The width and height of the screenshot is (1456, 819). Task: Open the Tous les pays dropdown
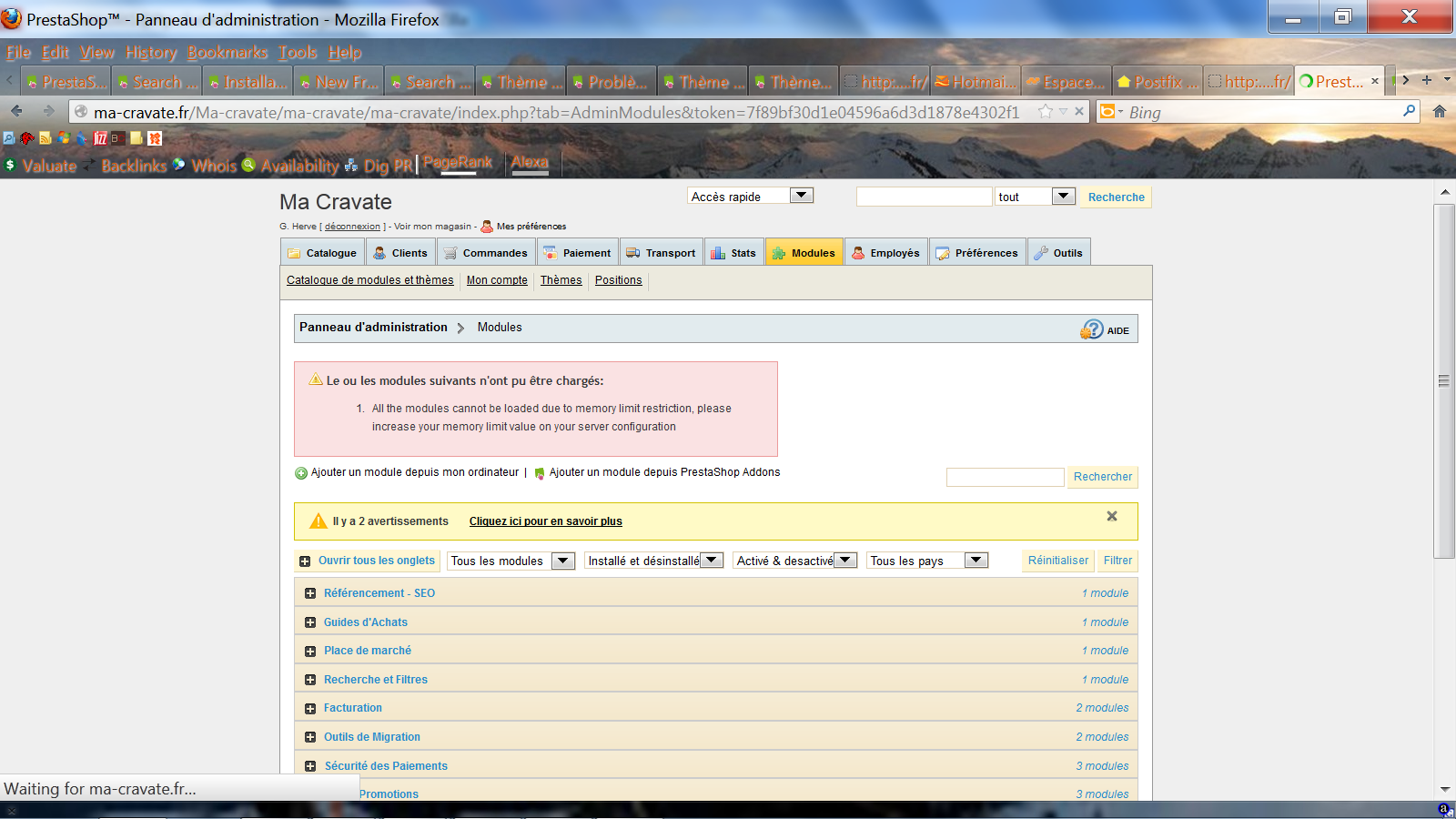point(927,561)
